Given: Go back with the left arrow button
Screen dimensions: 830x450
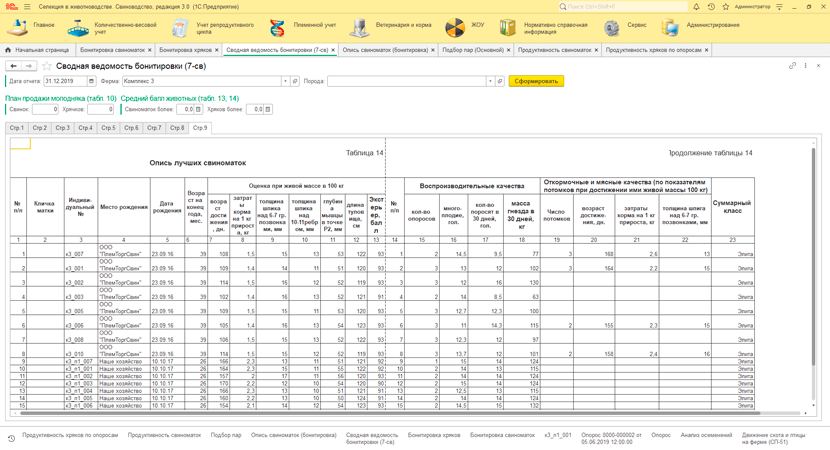Looking at the screenshot, I should coord(14,66).
